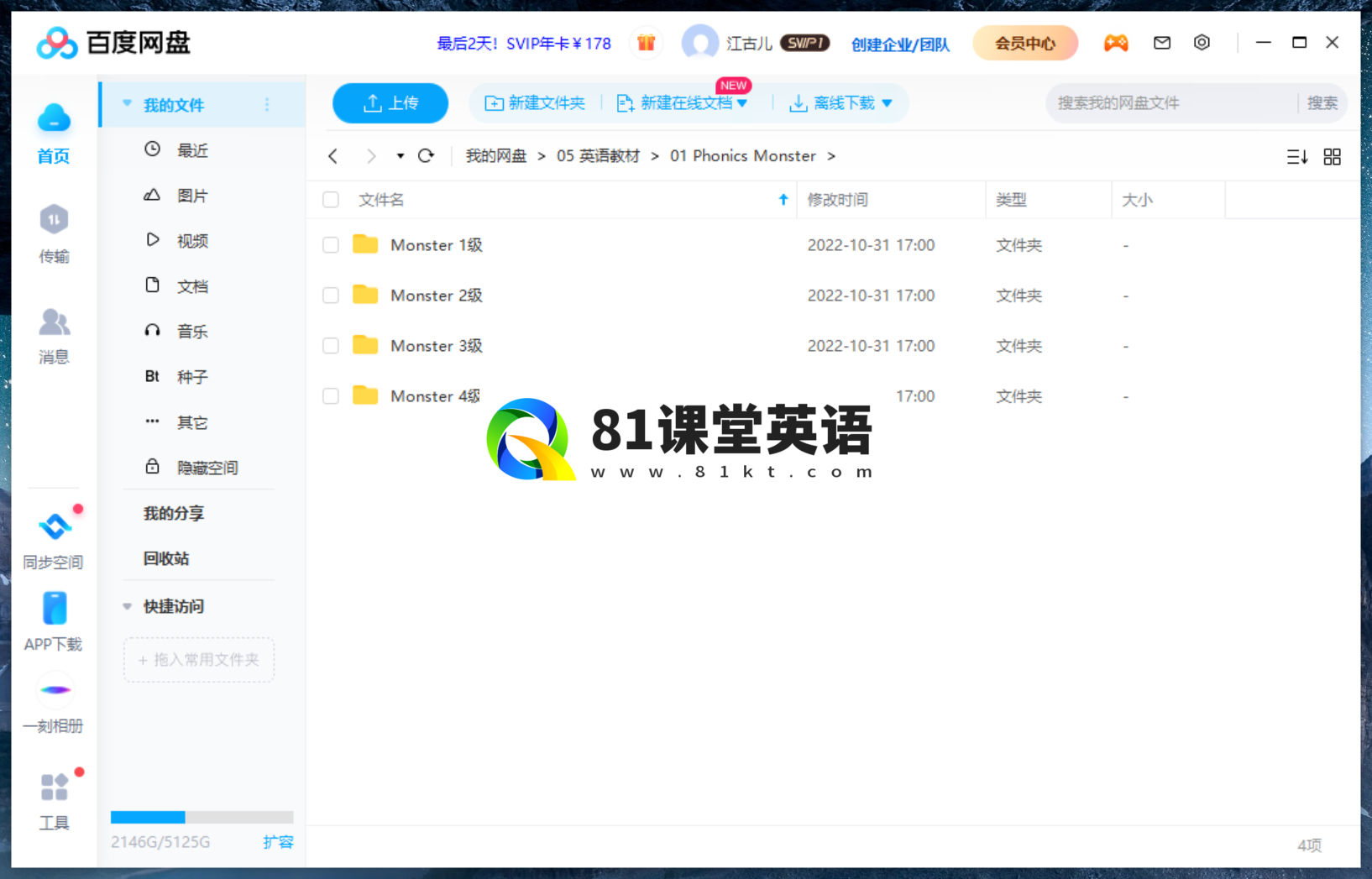Screen dimensions: 1372x879
Task: Go to 05 英语教材 in breadcrumb
Action: pyautogui.click(x=598, y=156)
